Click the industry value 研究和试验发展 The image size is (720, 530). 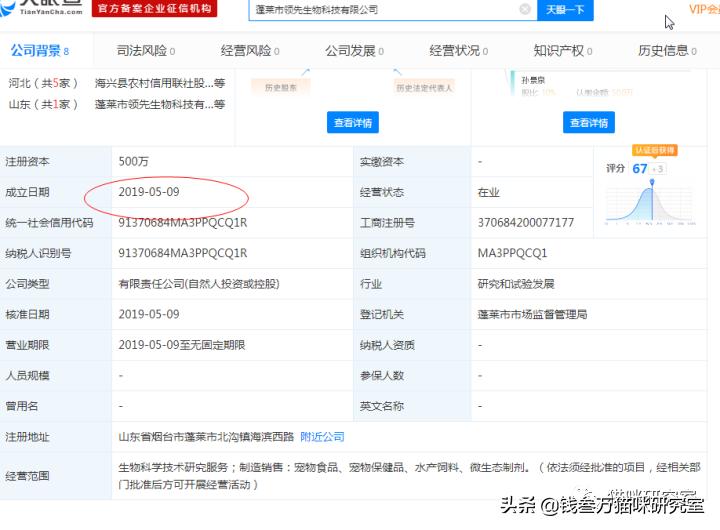click(x=516, y=284)
